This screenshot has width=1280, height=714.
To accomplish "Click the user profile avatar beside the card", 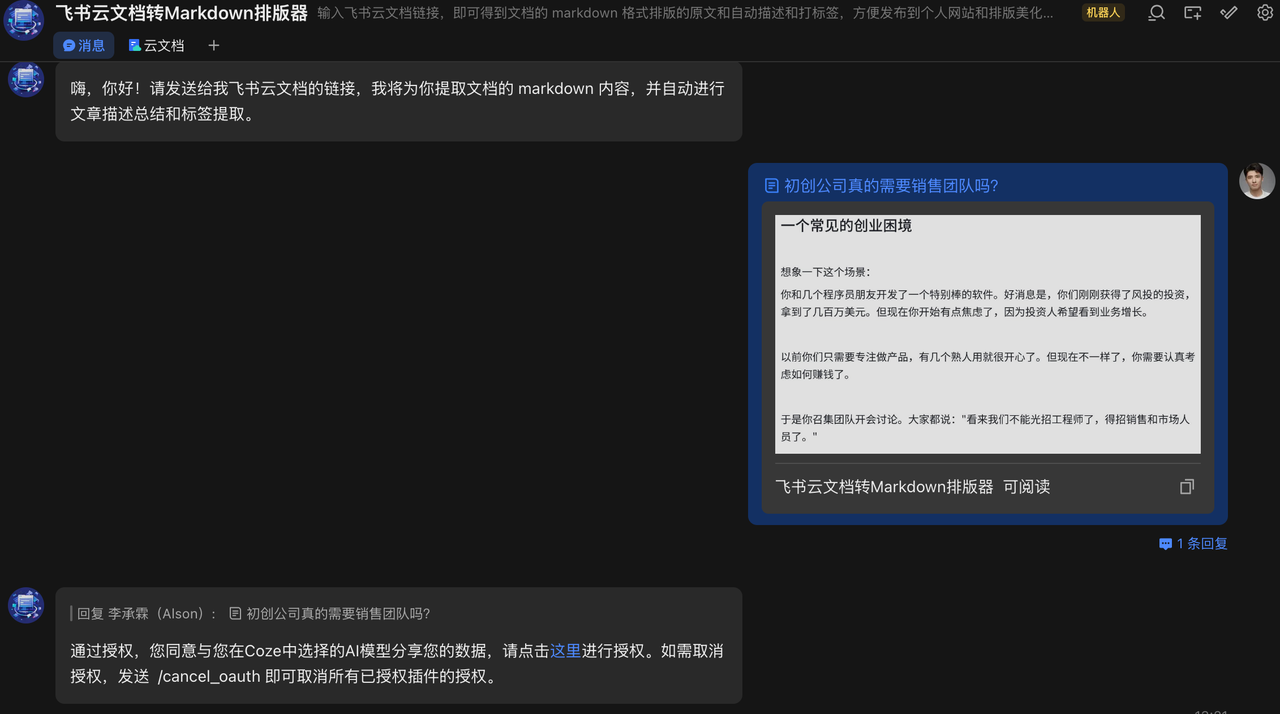I will (x=1257, y=180).
